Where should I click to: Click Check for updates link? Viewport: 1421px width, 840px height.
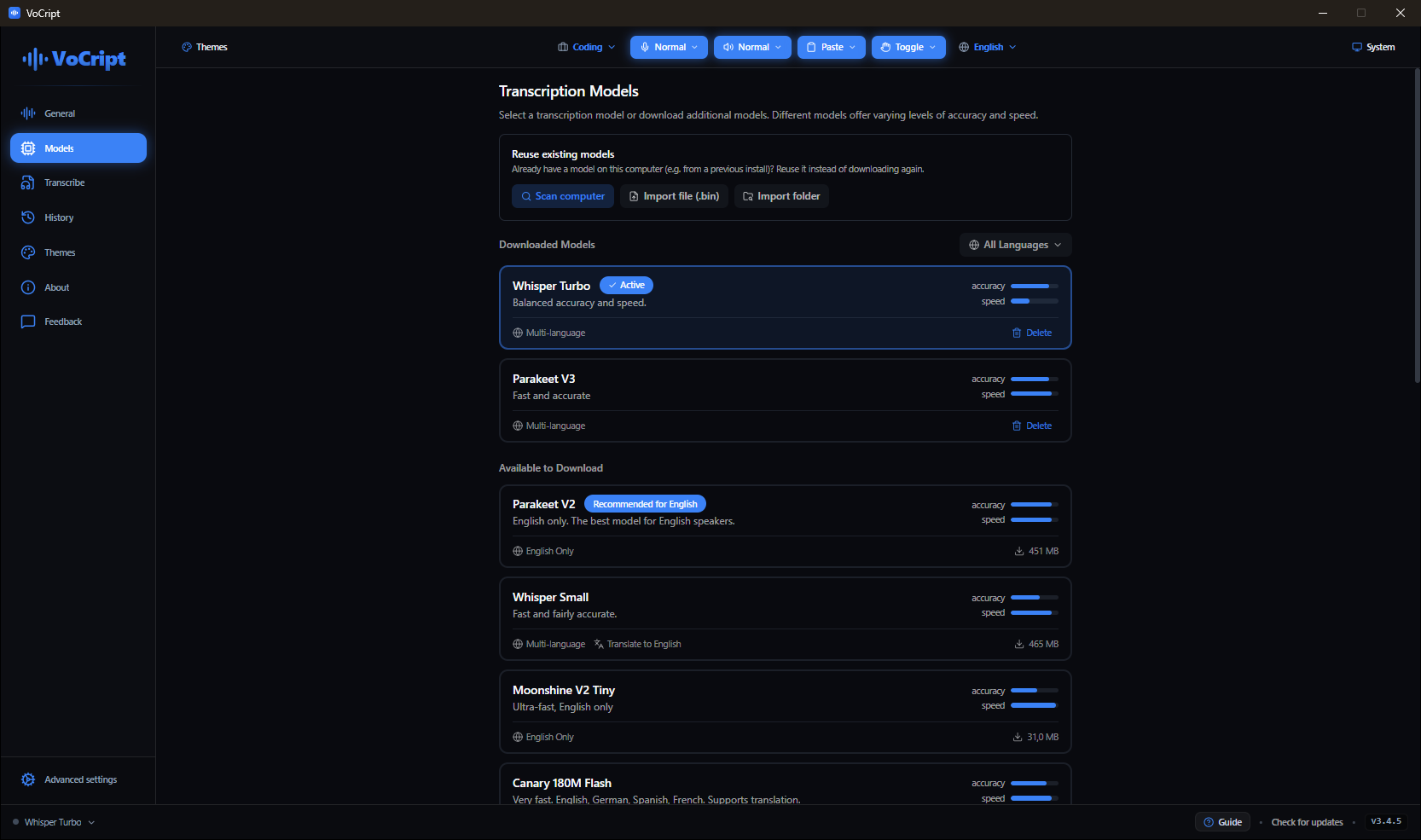pos(1307,822)
